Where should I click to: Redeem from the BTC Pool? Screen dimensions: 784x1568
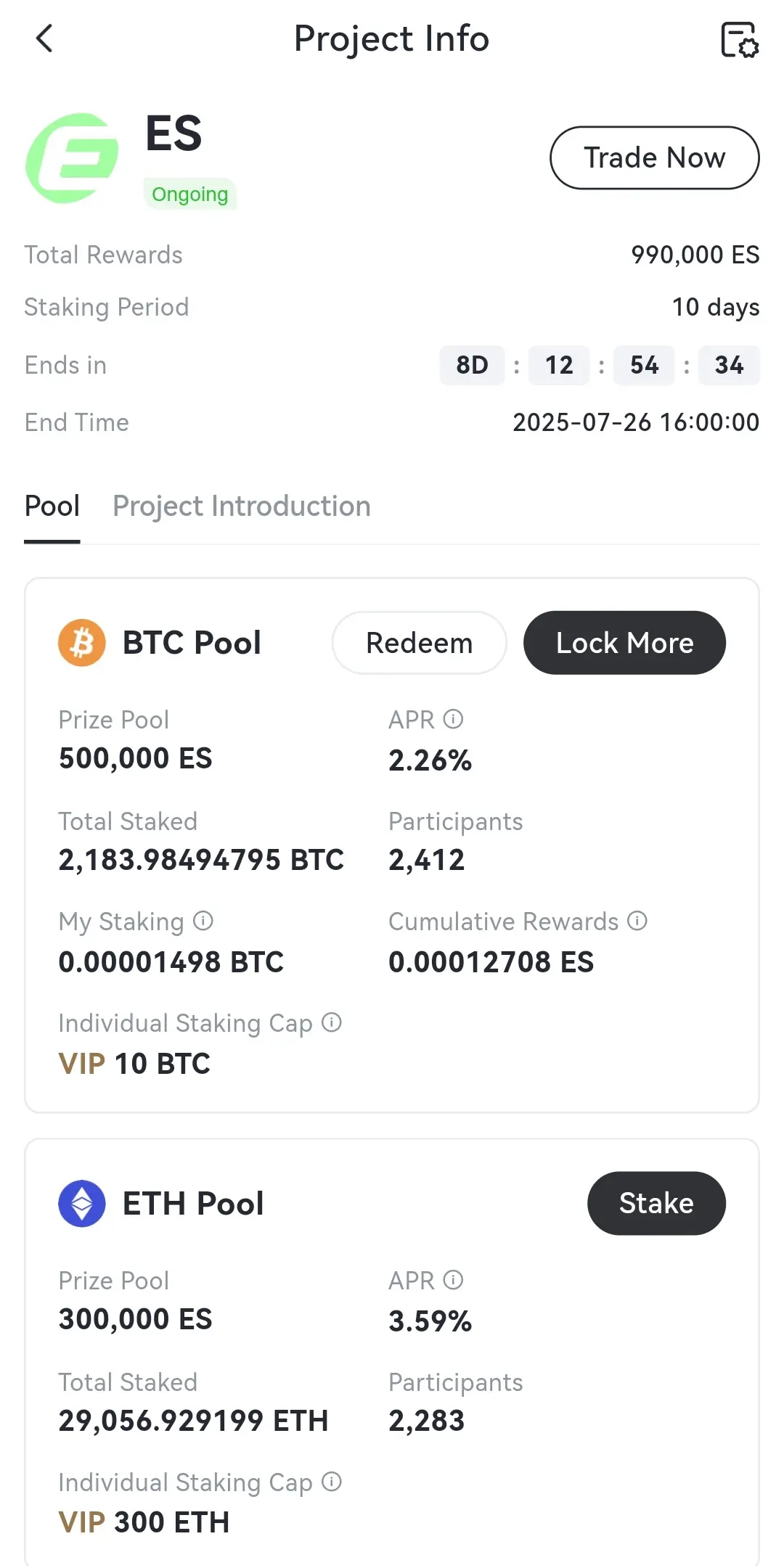[420, 643]
